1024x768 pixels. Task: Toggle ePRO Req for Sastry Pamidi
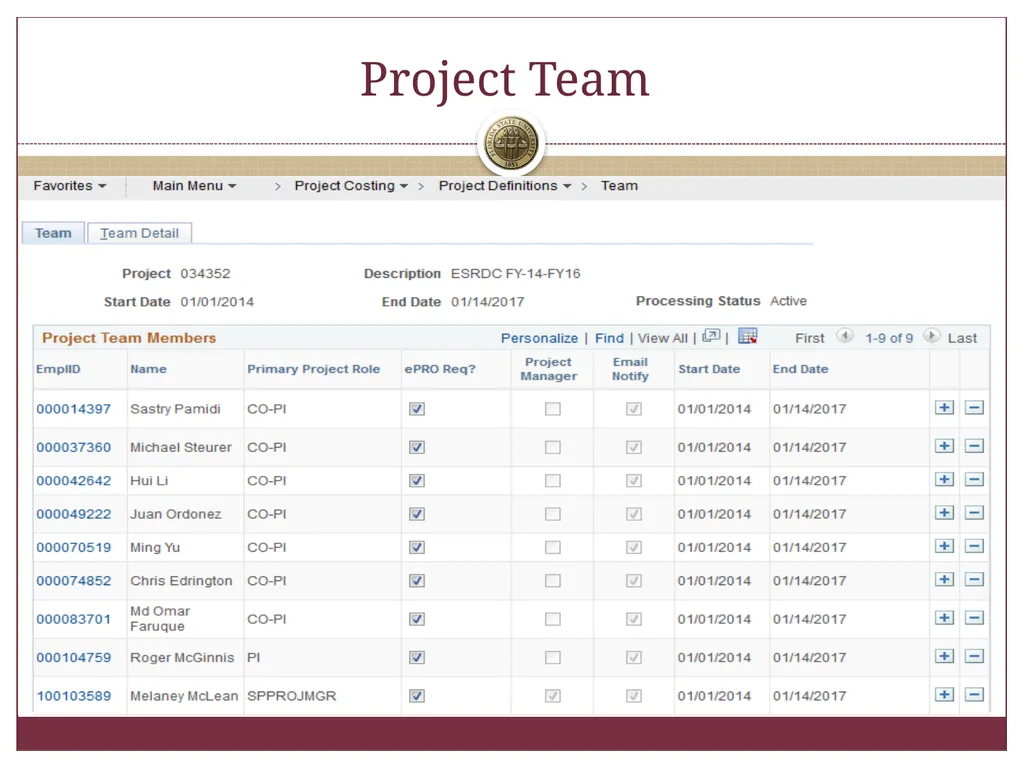[417, 409]
